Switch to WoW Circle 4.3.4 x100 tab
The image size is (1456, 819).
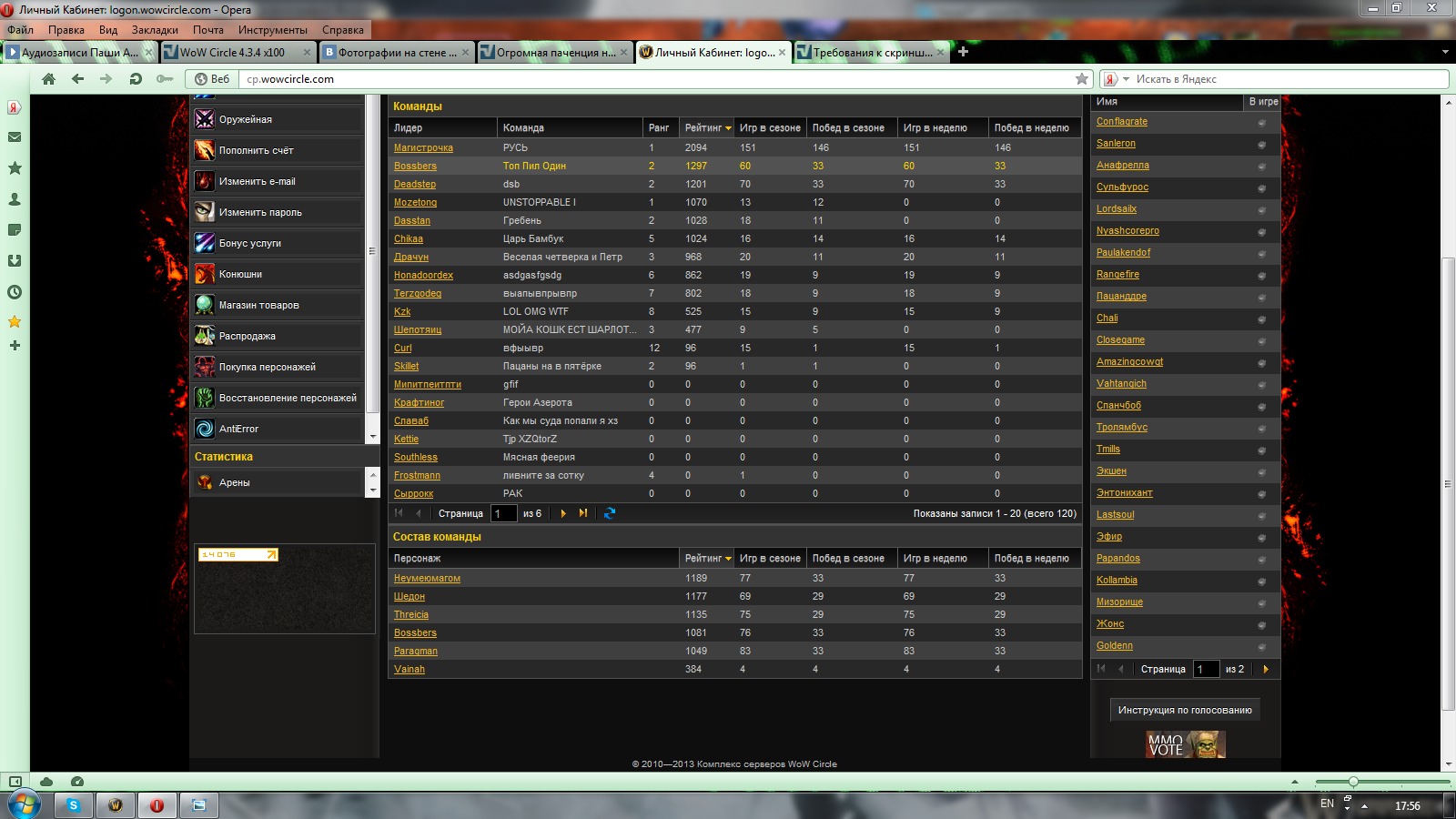tap(238, 52)
